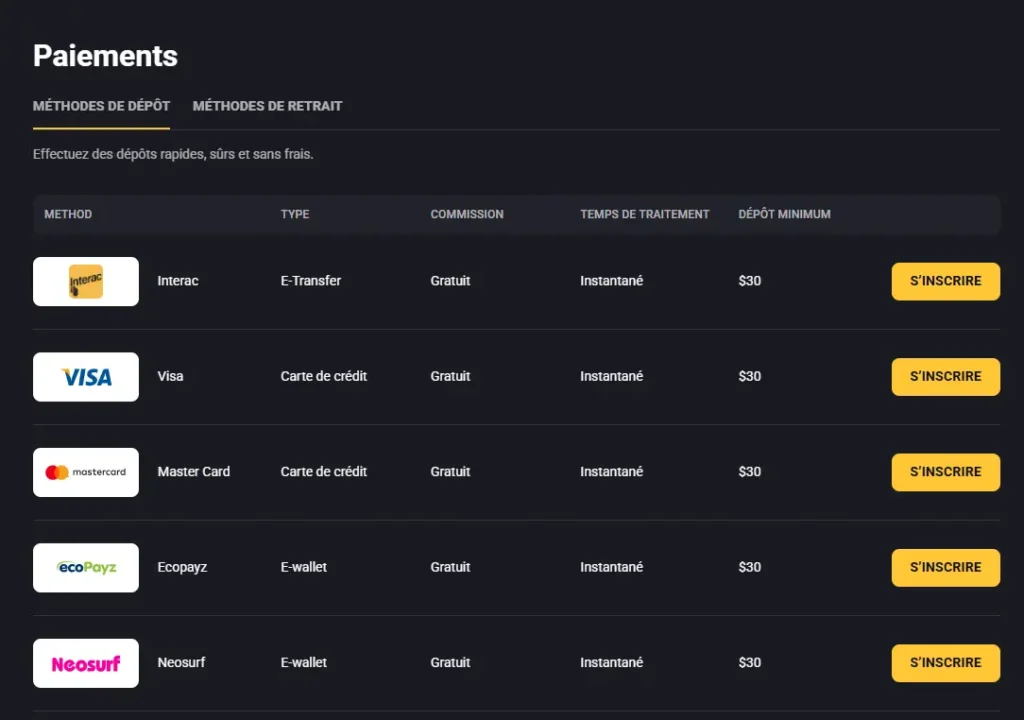The width and height of the screenshot is (1024, 720).
Task: Click E-wallet type in Neosurf row
Action: 304,663
